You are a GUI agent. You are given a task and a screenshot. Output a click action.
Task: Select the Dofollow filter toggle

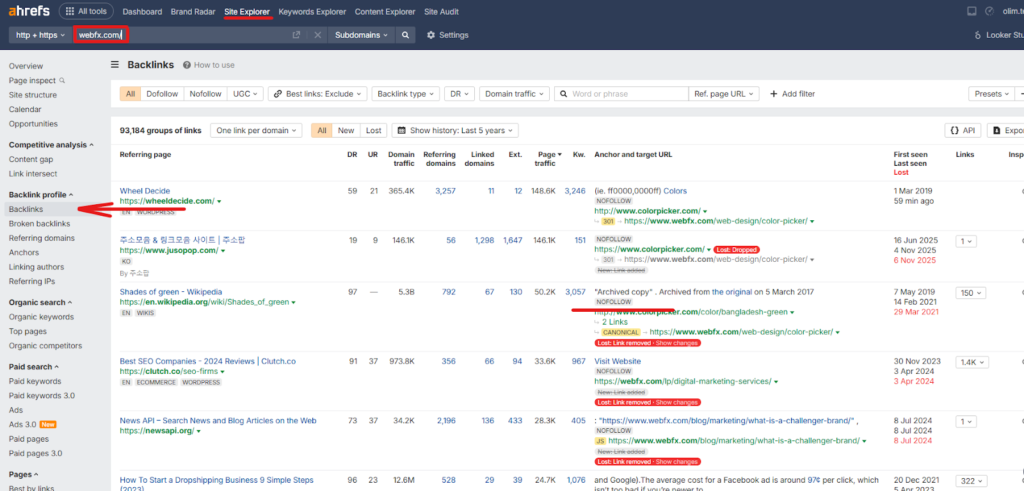(x=162, y=94)
